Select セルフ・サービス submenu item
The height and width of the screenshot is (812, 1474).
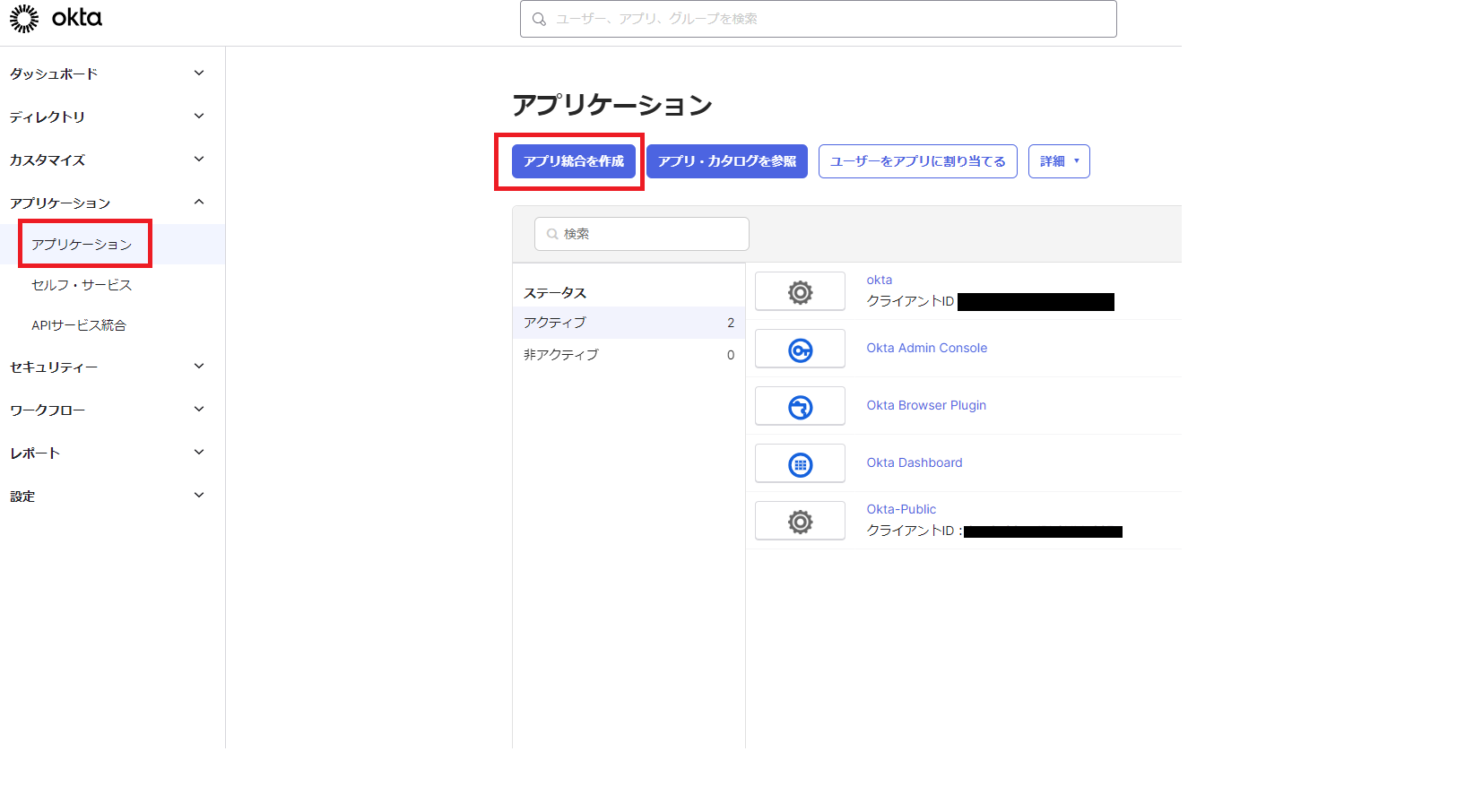pos(82,285)
